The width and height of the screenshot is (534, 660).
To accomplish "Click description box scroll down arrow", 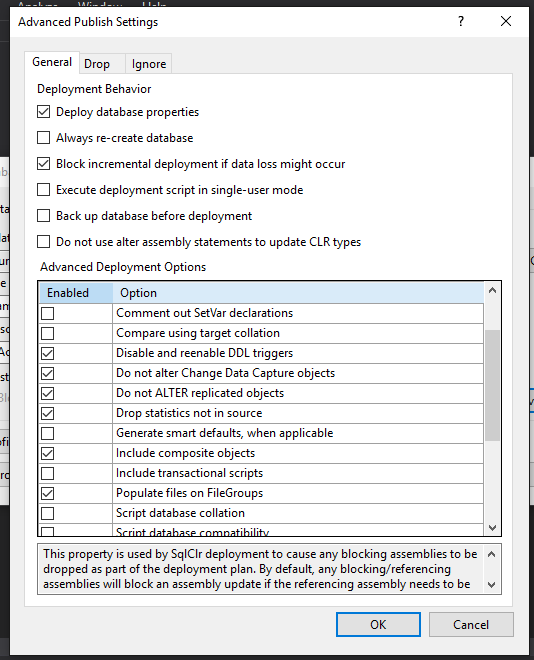I will pyautogui.click(x=491, y=585).
